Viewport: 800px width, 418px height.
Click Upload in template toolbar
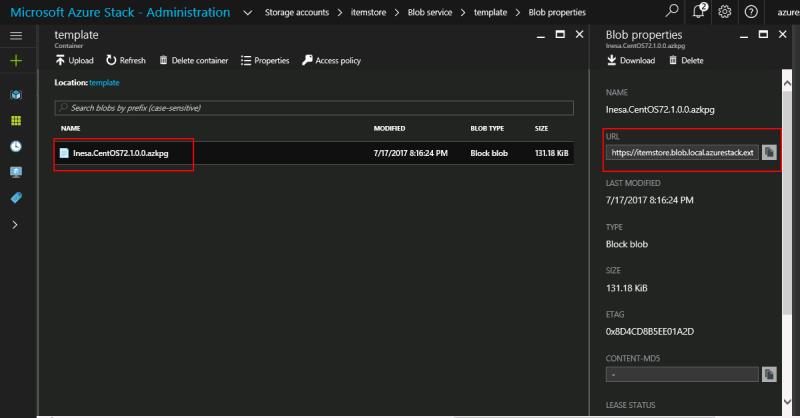click(x=74, y=60)
